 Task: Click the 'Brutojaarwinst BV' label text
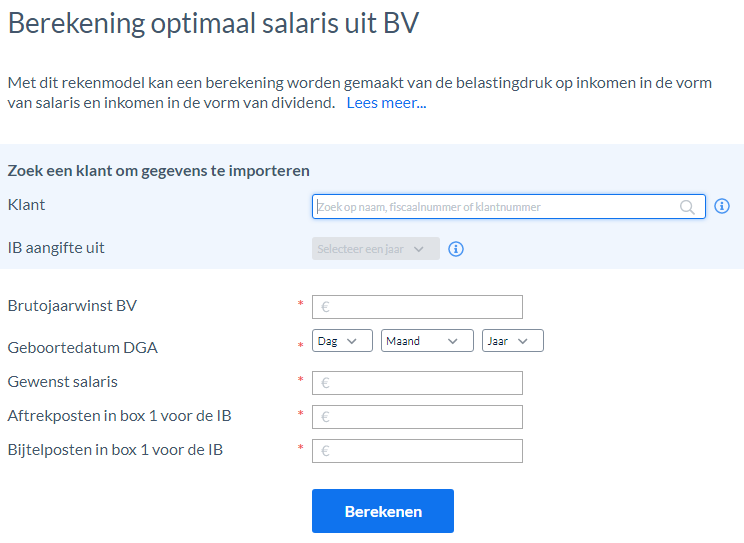tap(72, 306)
